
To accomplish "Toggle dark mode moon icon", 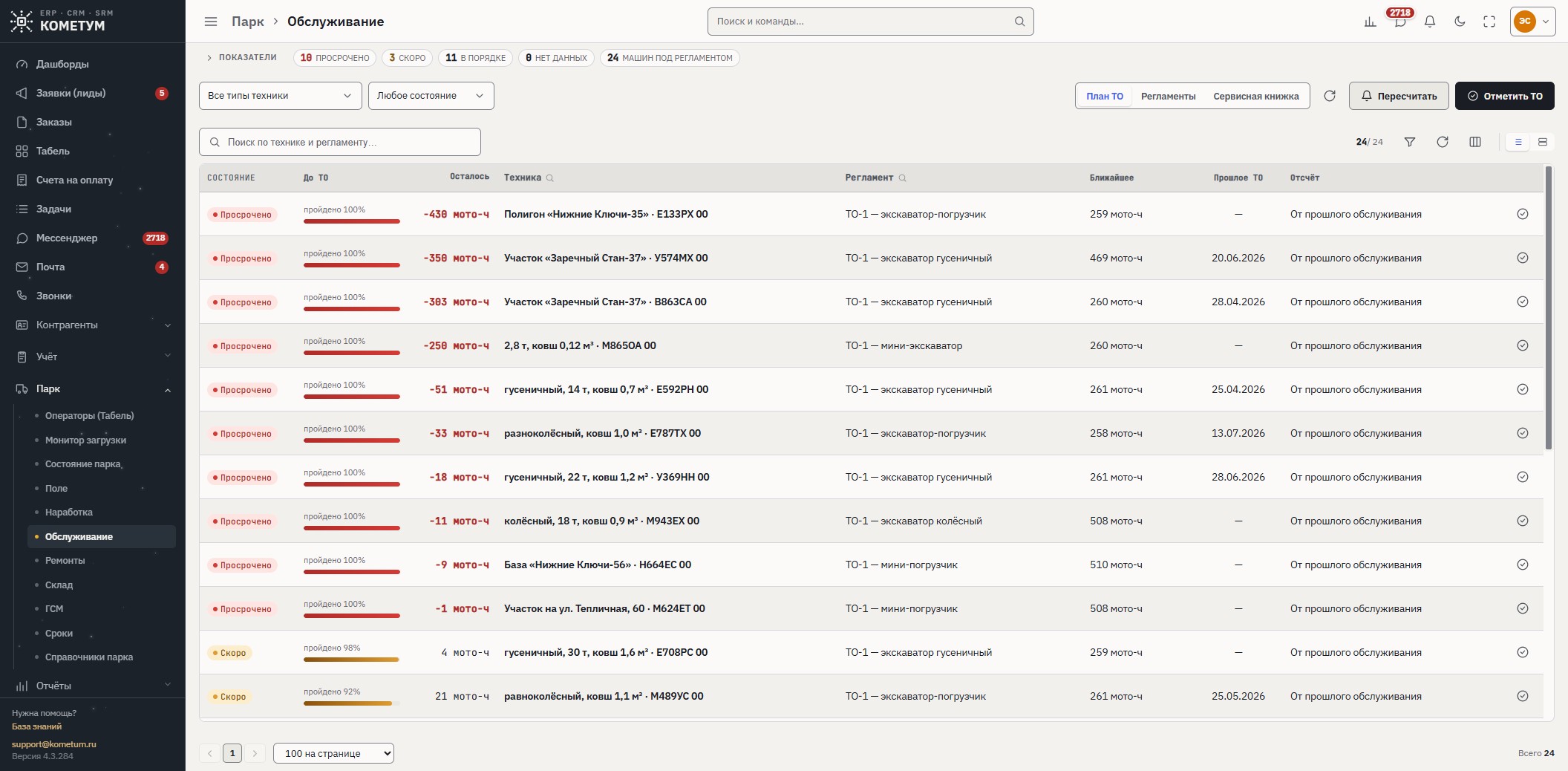I will pyautogui.click(x=1460, y=22).
